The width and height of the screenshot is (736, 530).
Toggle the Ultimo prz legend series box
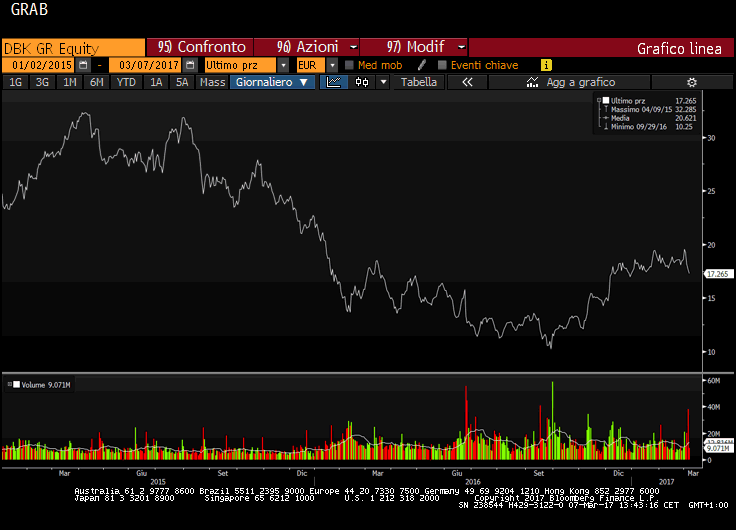(606, 100)
